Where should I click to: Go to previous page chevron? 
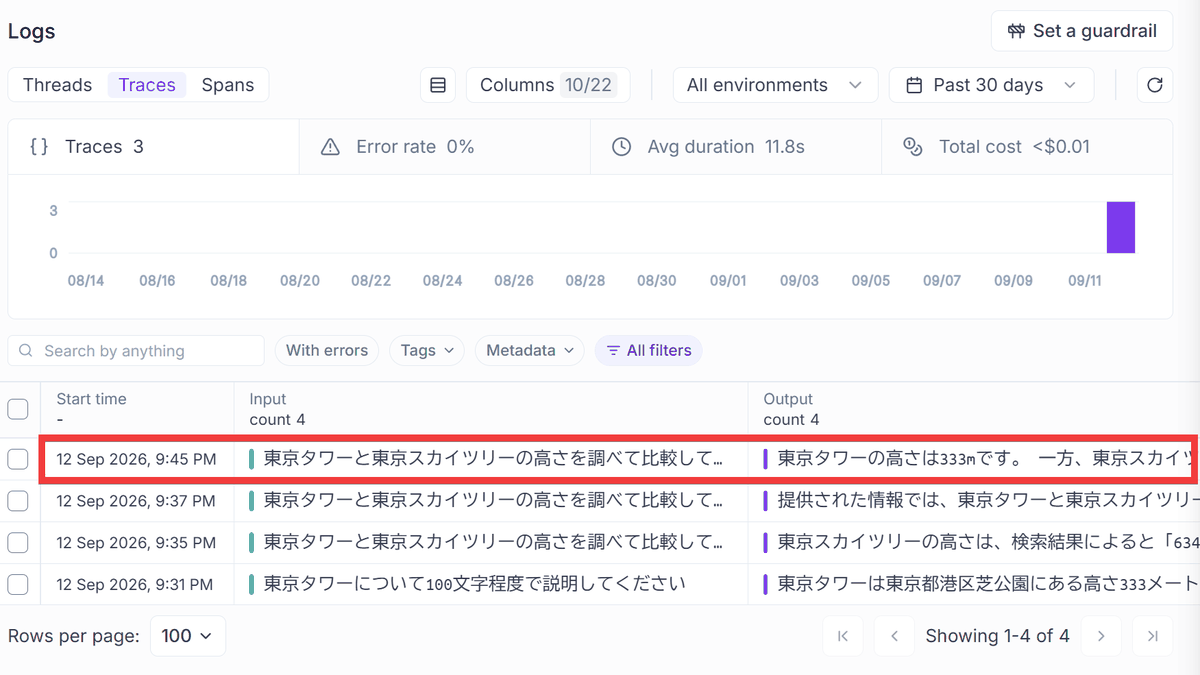click(x=895, y=636)
